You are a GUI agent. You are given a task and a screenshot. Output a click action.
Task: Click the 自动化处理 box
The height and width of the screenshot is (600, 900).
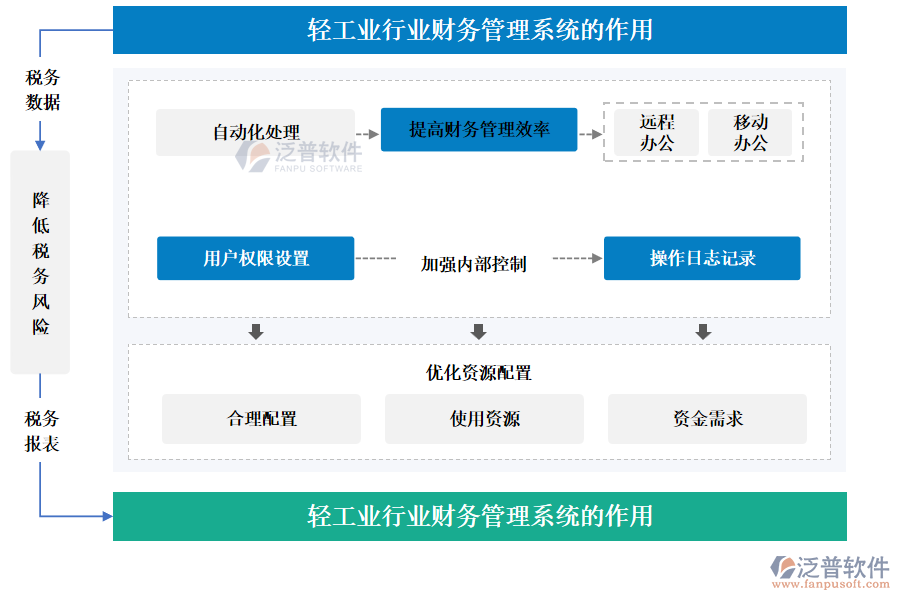255,132
